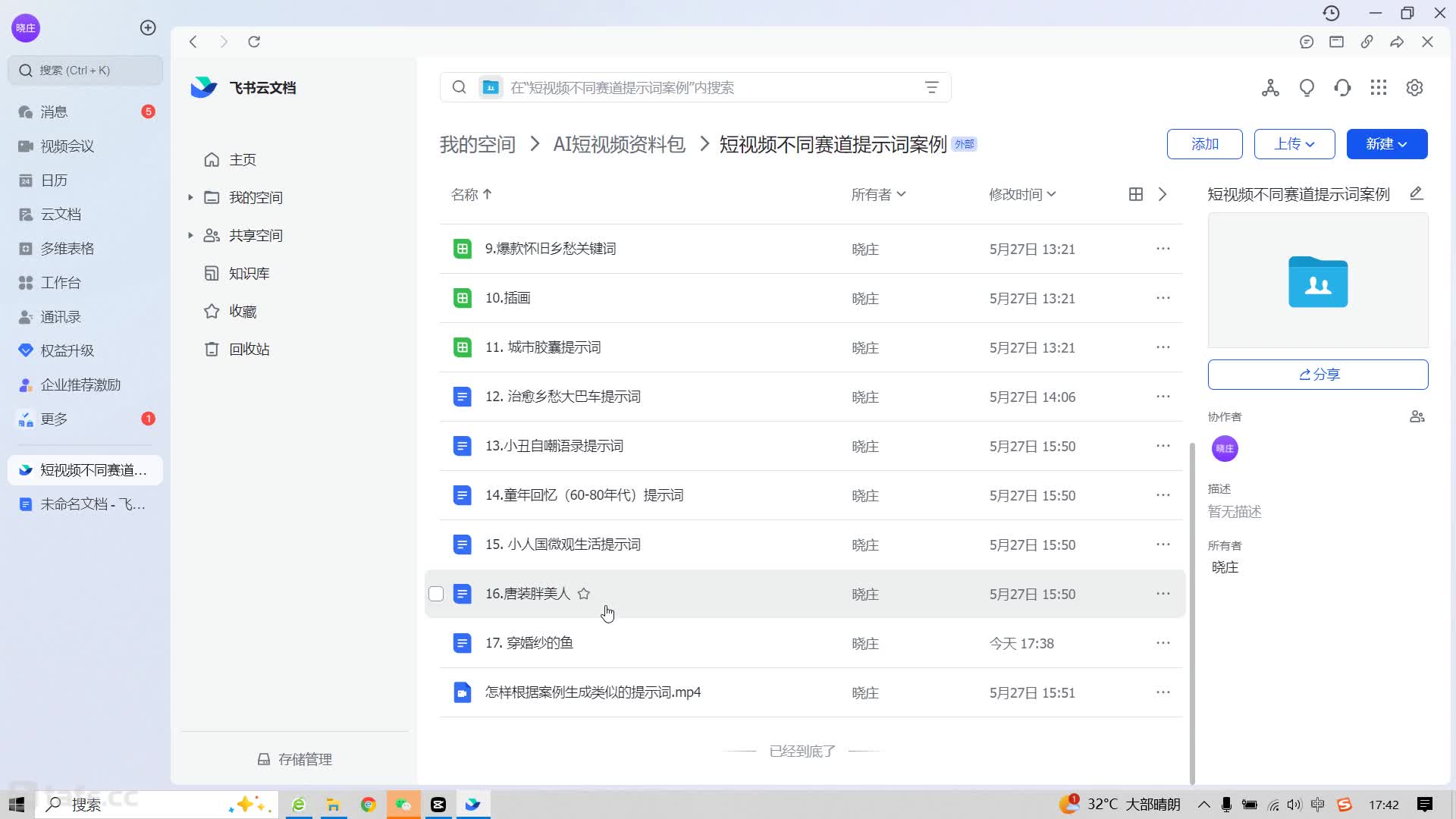Click the grid view icon in list header
The width and height of the screenshot is (1456, 819).
[x=1135, y=194]
